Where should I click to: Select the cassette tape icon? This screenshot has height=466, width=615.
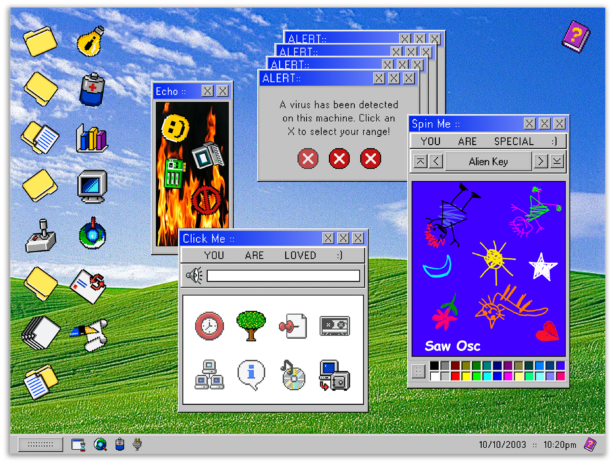[334, 326]
